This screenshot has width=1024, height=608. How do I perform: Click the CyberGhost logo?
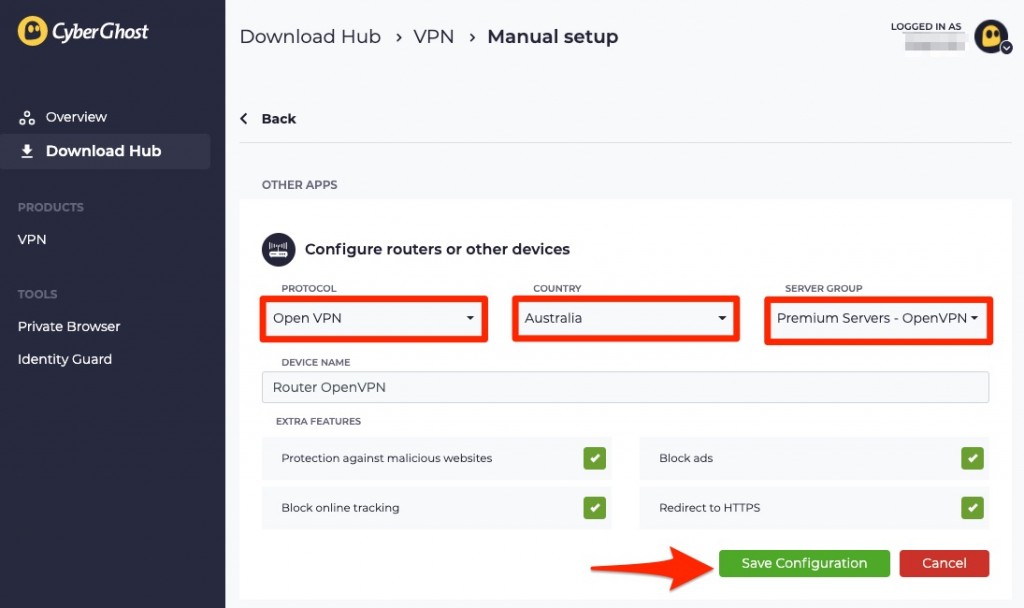click(x=83, y=31)
